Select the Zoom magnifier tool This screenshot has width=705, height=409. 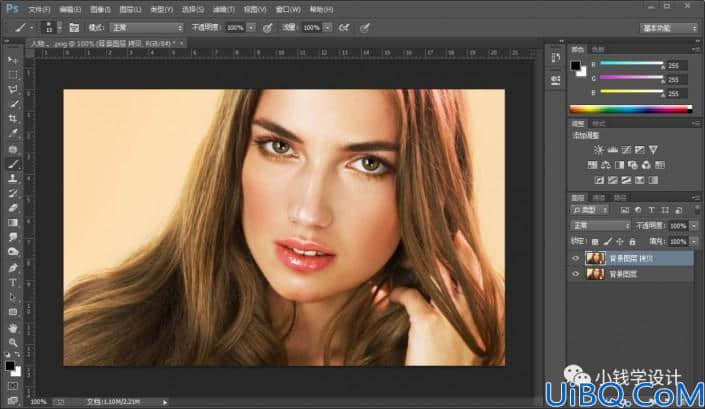click(13, 342)
